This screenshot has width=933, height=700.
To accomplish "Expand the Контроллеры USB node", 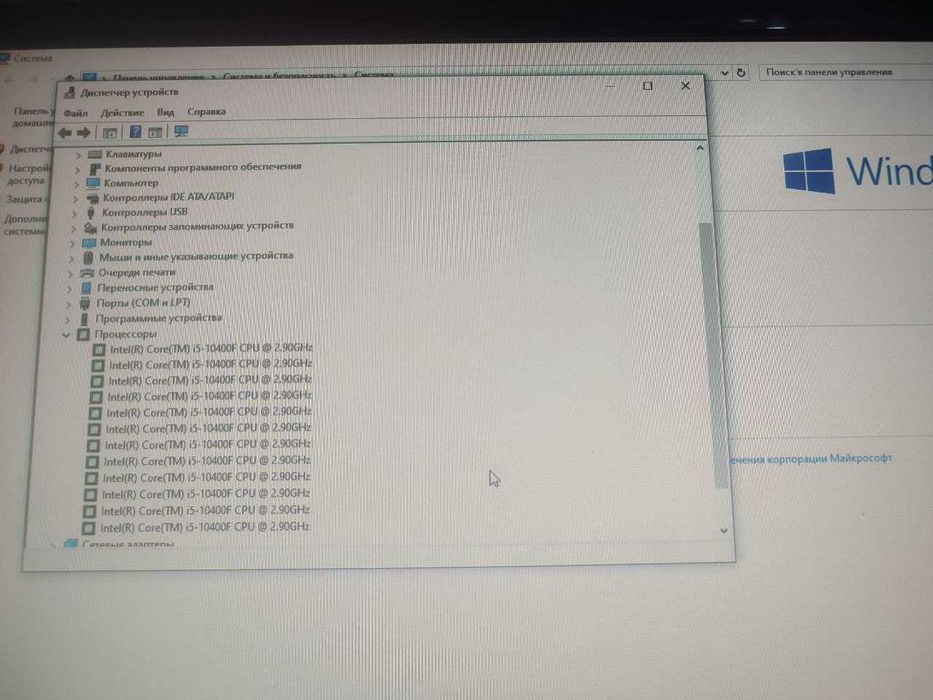I will 74,213.
